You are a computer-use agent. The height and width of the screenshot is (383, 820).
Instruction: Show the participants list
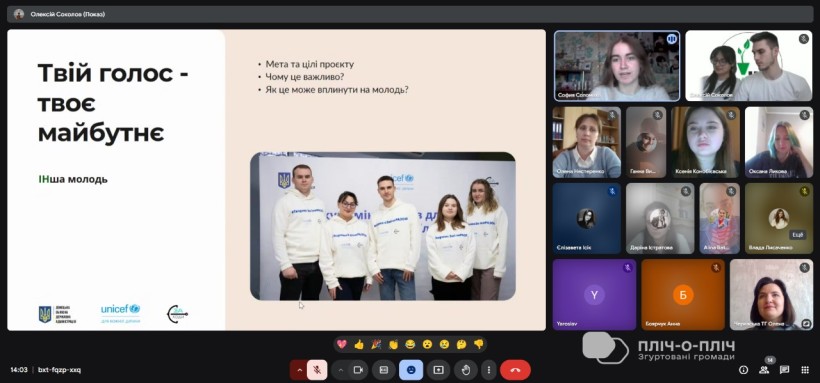[764, 370]
